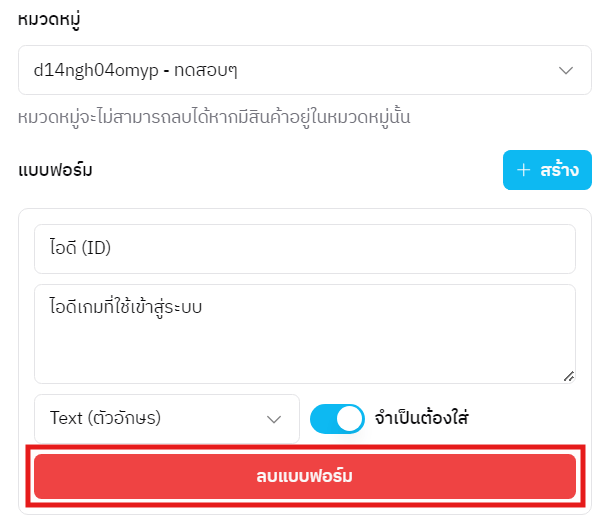Click the chevron arrow of the หมวดหมู่ selector

(x=566, y=70)
